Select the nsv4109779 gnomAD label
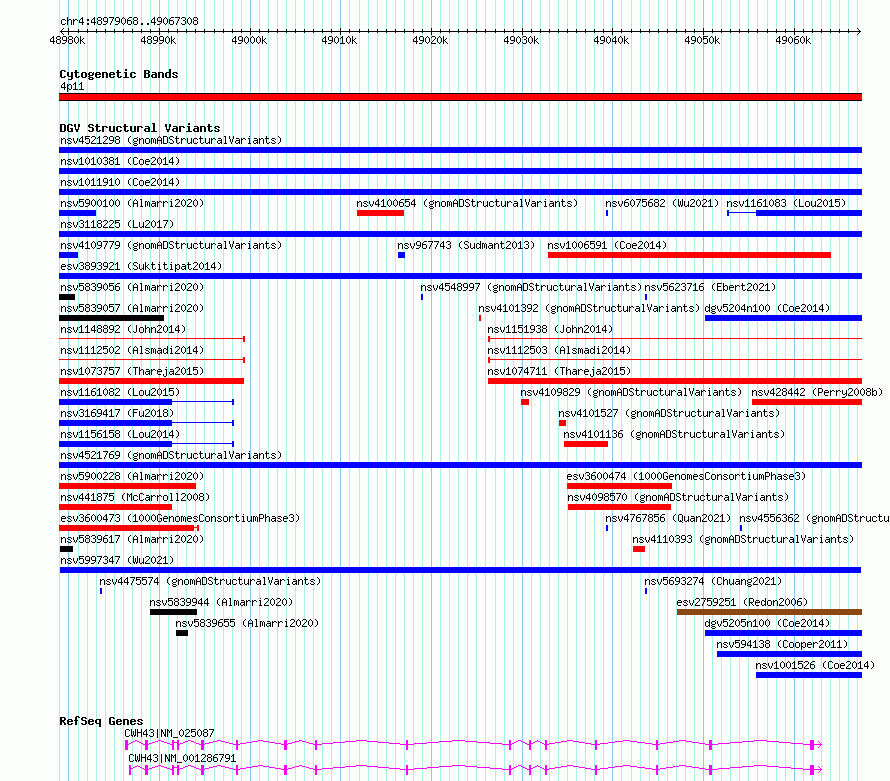The height and width of the screenshot is (781, 890). coord(171,245)
